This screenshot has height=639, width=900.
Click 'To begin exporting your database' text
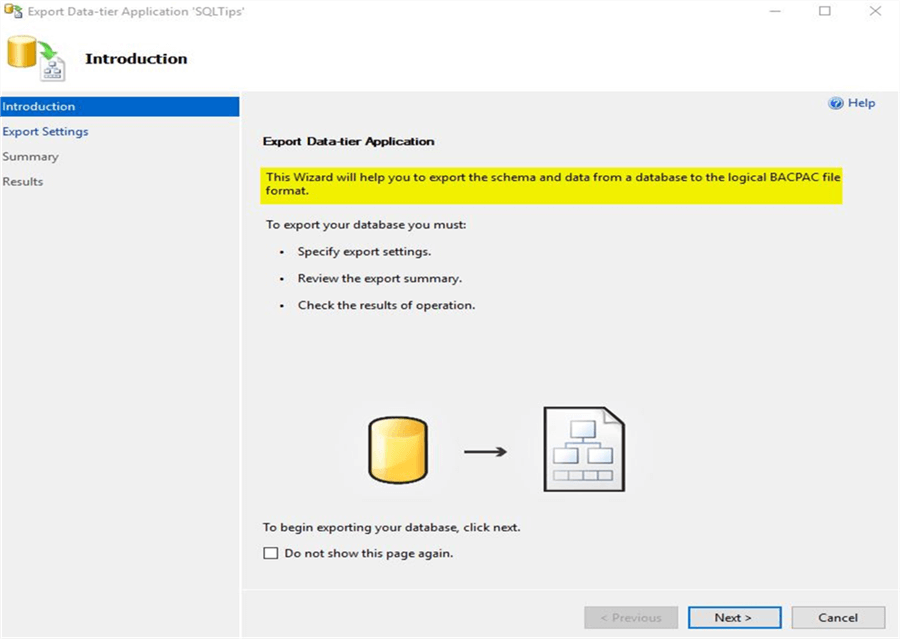point(391,527)
